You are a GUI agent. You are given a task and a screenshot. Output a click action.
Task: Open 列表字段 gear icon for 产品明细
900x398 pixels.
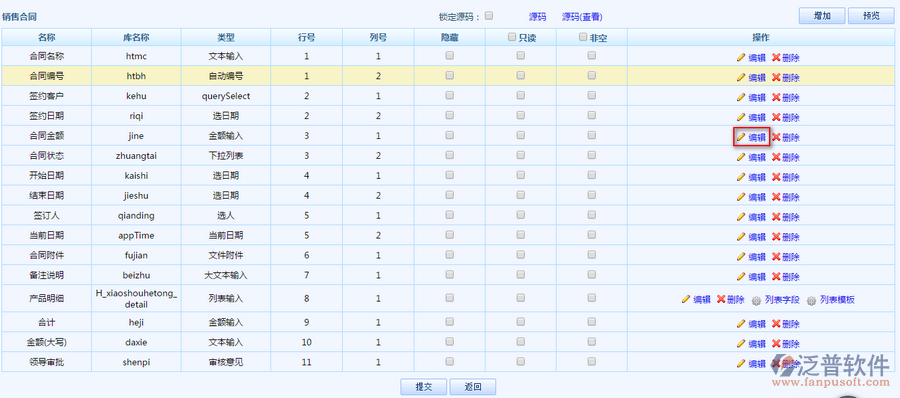pyautogui.click(x=756, y=300)
